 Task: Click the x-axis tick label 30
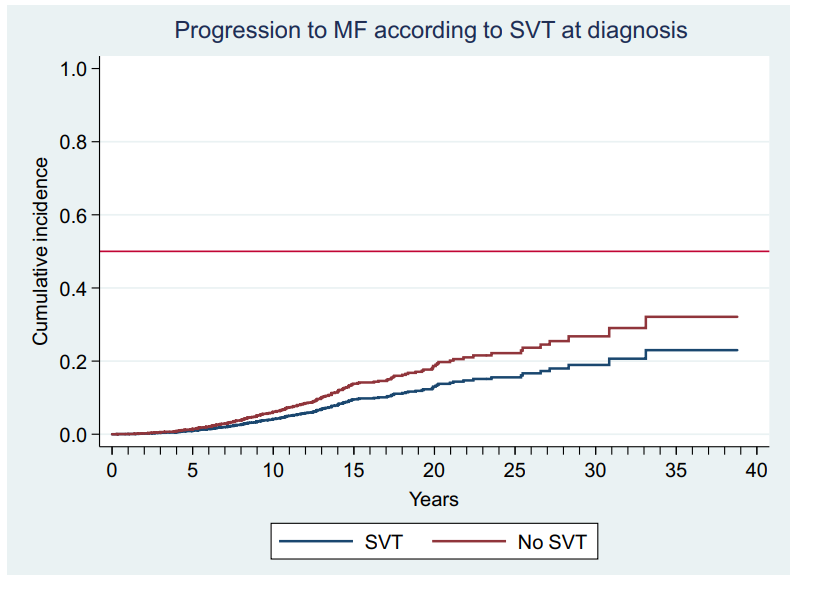tap(596, 471)
